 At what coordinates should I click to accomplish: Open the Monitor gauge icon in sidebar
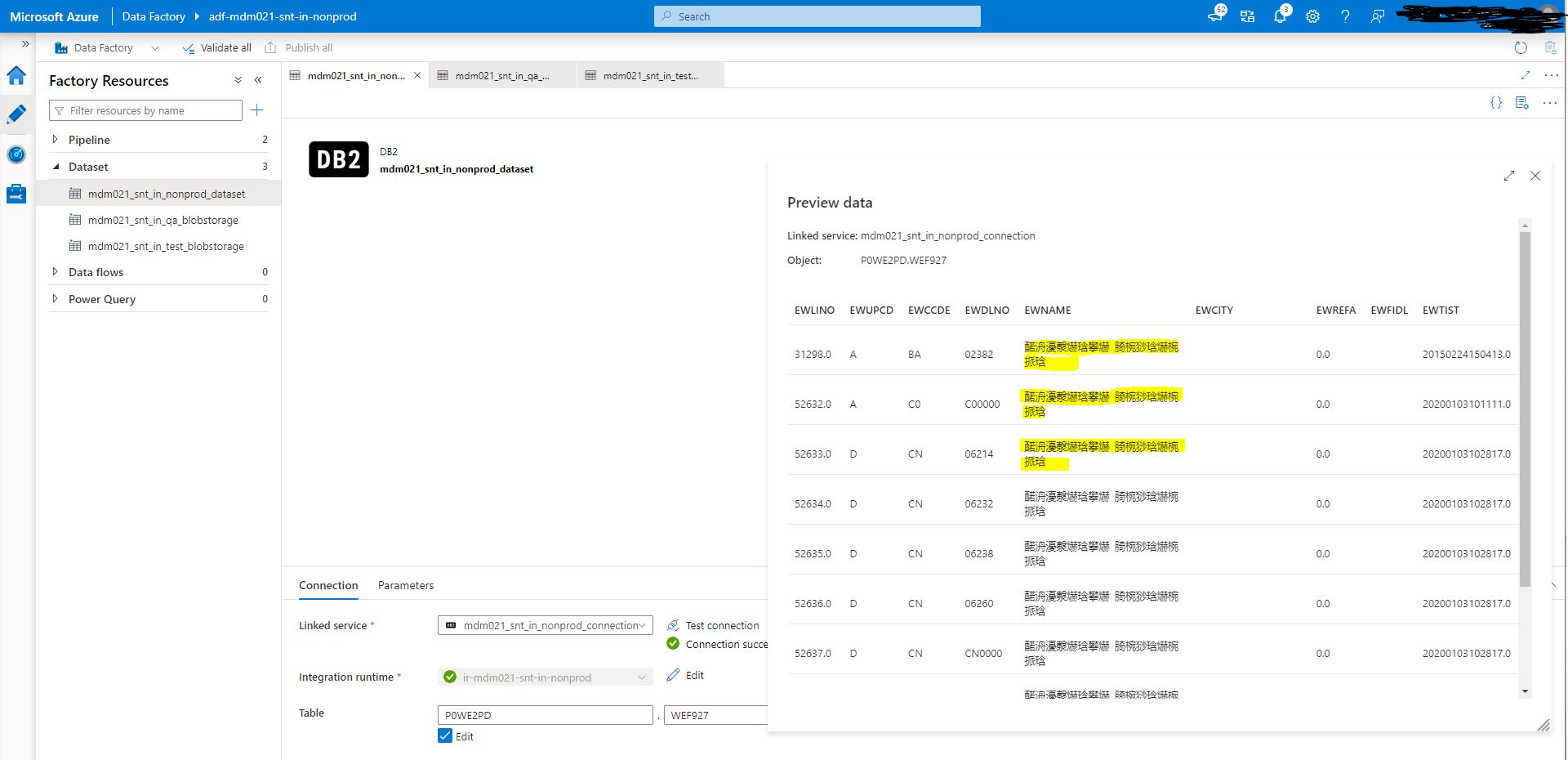pos(16,154)
